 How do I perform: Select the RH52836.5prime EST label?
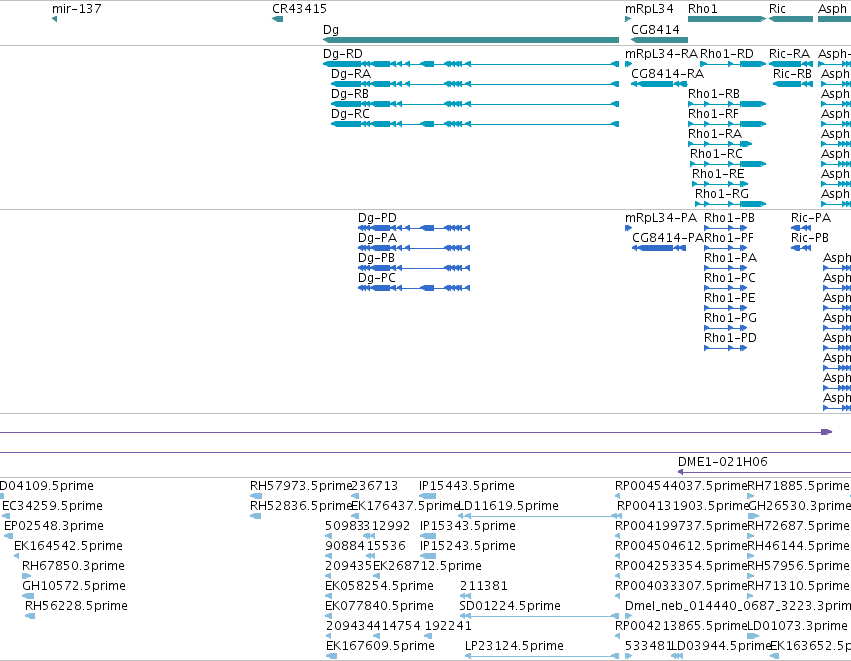coord(301,506)
